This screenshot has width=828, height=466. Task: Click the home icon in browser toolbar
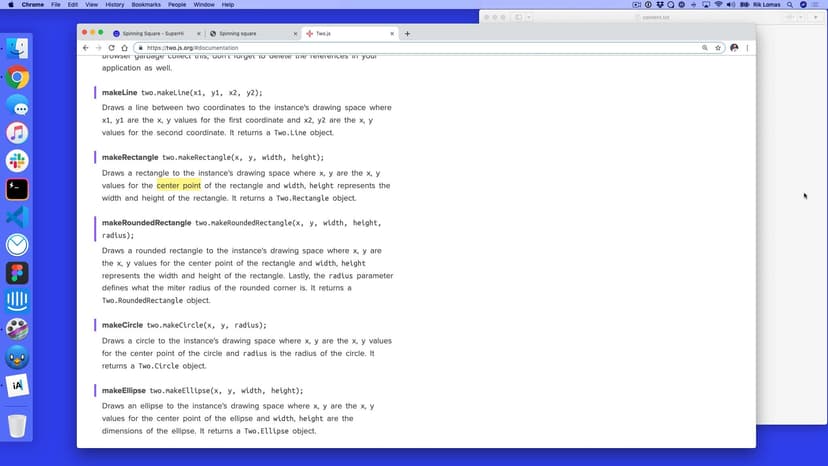tap(124, 48)
